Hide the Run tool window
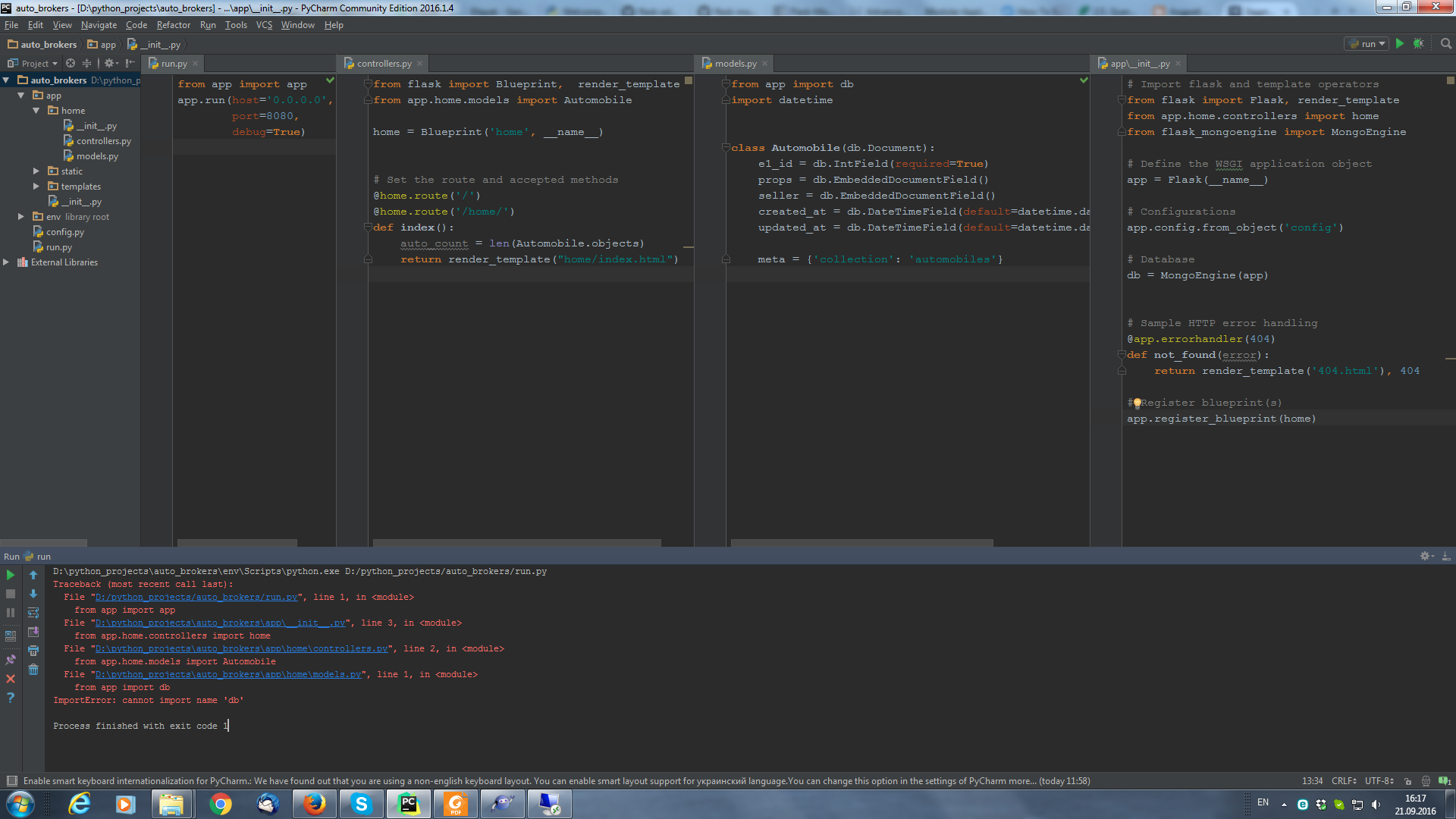Viewport: 1456px width, 819px height. coord(1446,557)
